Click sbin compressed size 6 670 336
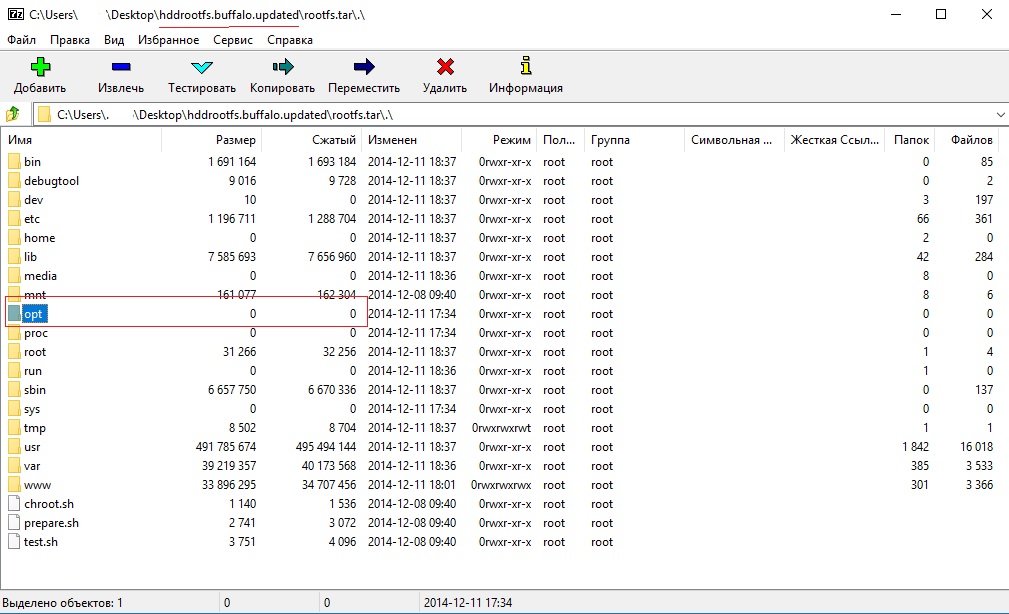This screenshot has height=614, width=1009. click(x=332, y=390)
